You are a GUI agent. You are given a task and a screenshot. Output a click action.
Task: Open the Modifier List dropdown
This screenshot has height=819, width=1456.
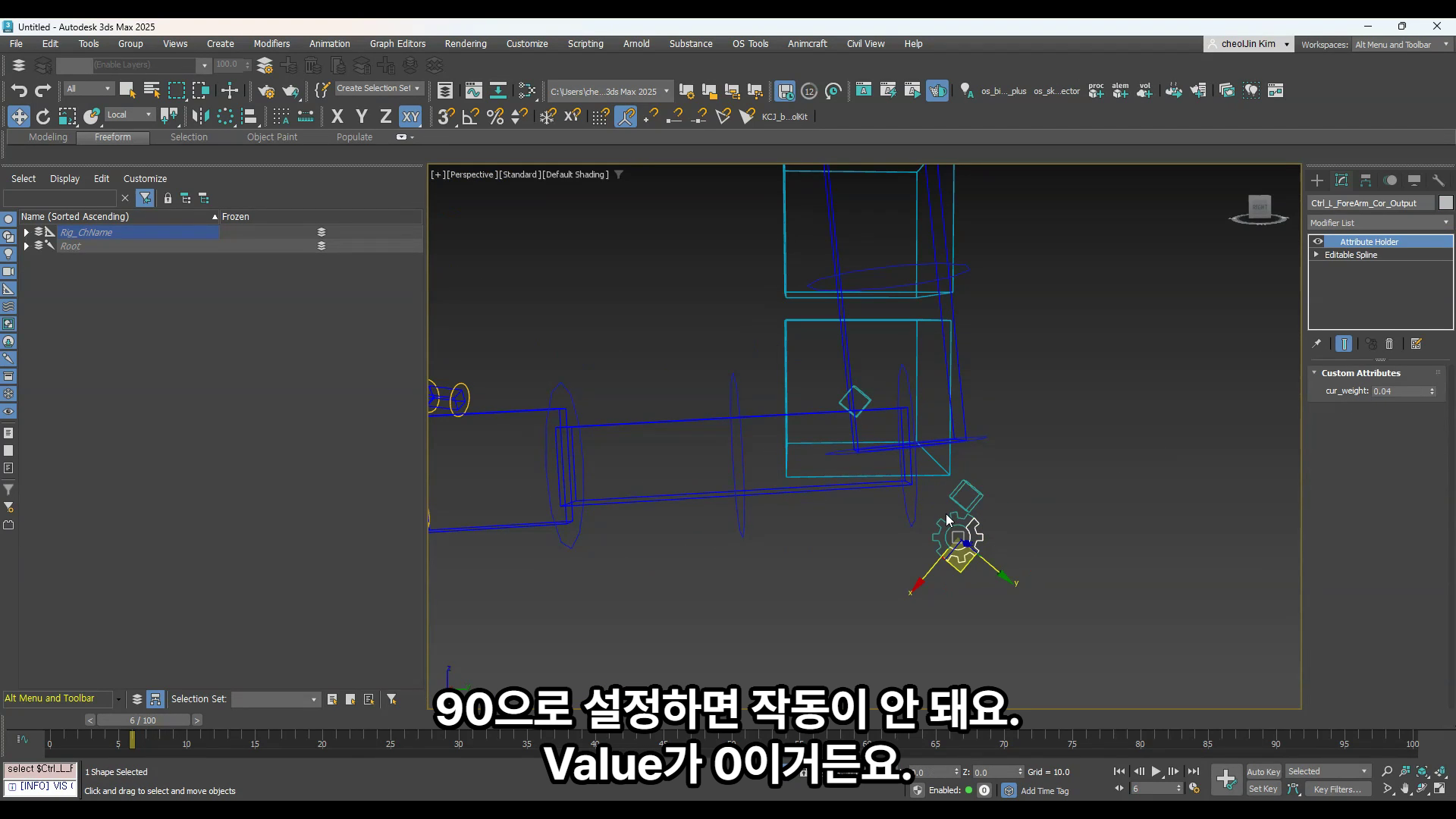[1380, 223]
